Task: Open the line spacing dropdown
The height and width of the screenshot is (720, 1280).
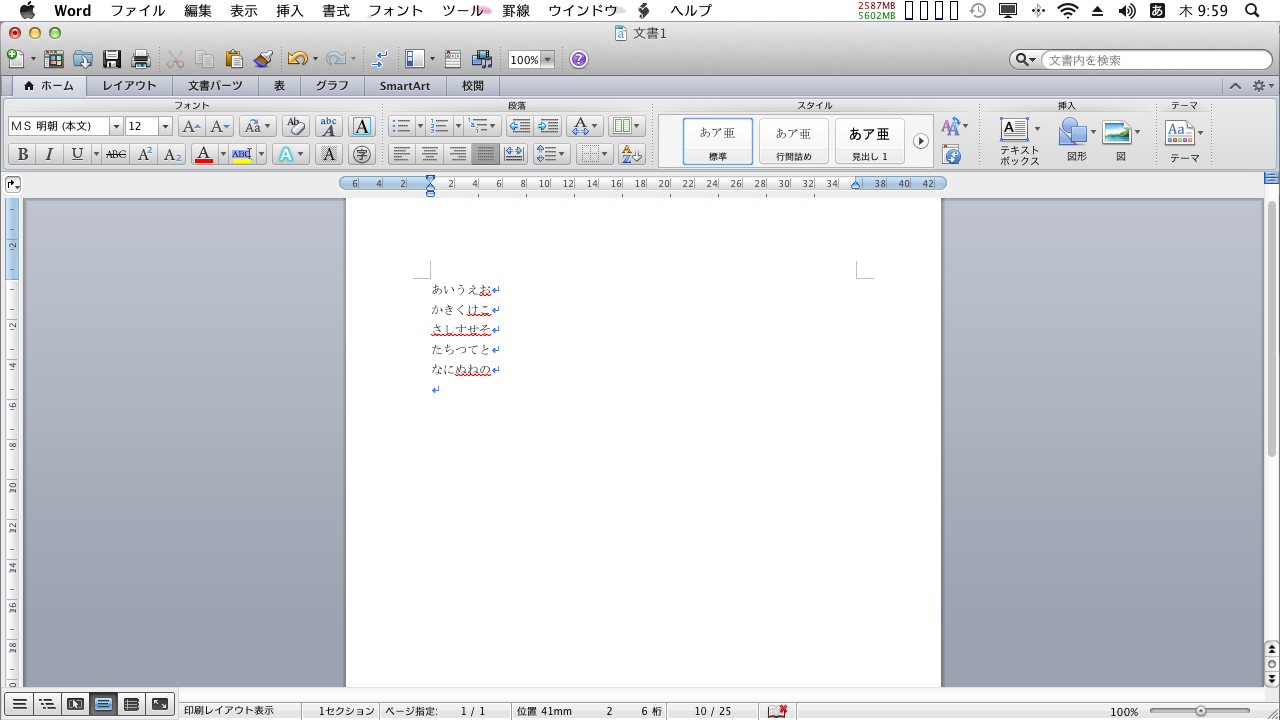Action: (x=551, y=154)
